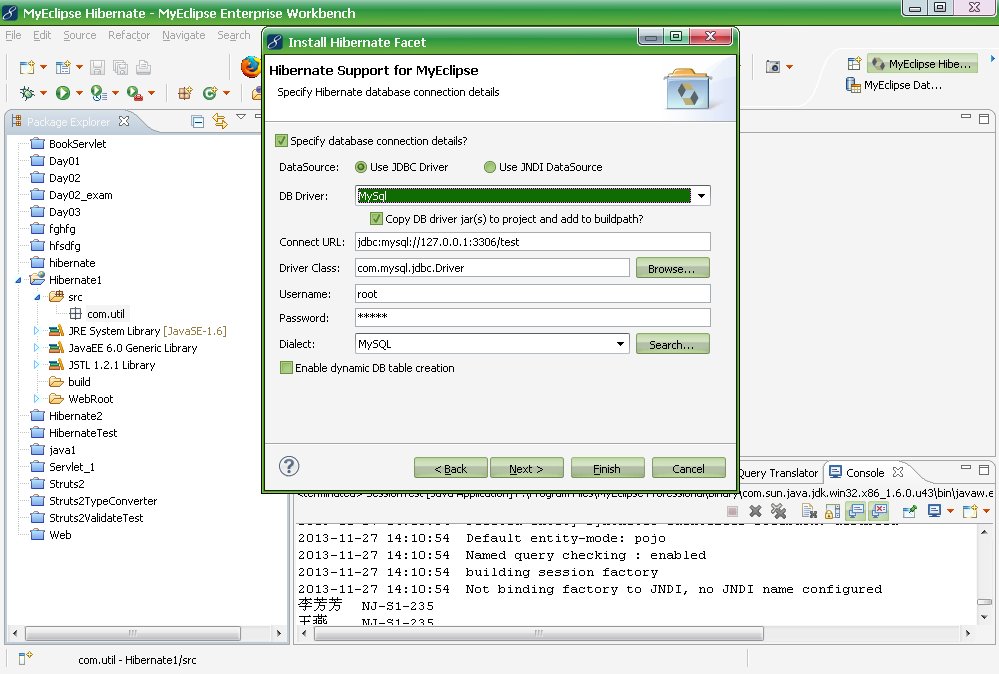The height and width of the screenshot is (674, 999).
Task: Select Use JDBC Driver radio button
Action: pos(361,167)
